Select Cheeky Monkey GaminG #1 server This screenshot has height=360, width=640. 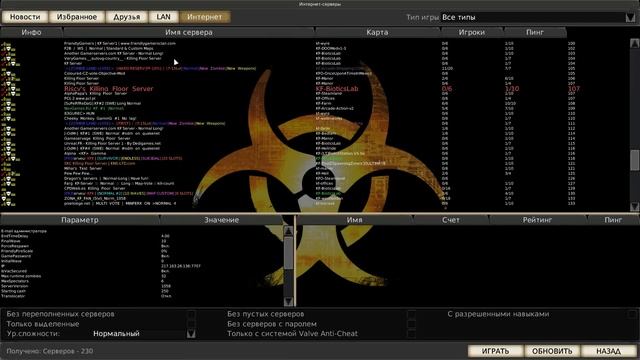314,118
